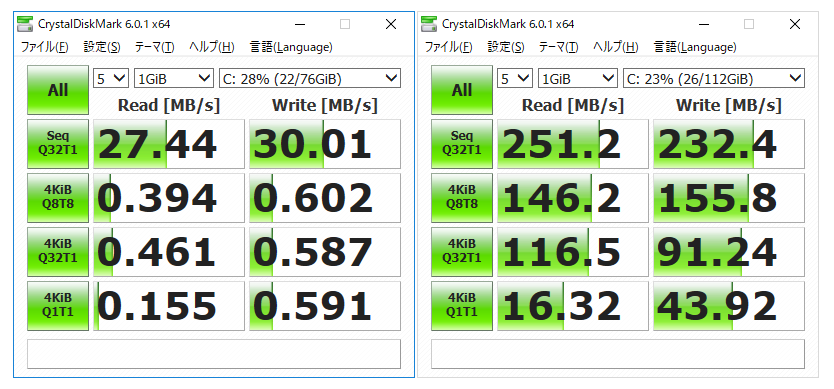Click the comment field in right window

(x=618, y=354)
